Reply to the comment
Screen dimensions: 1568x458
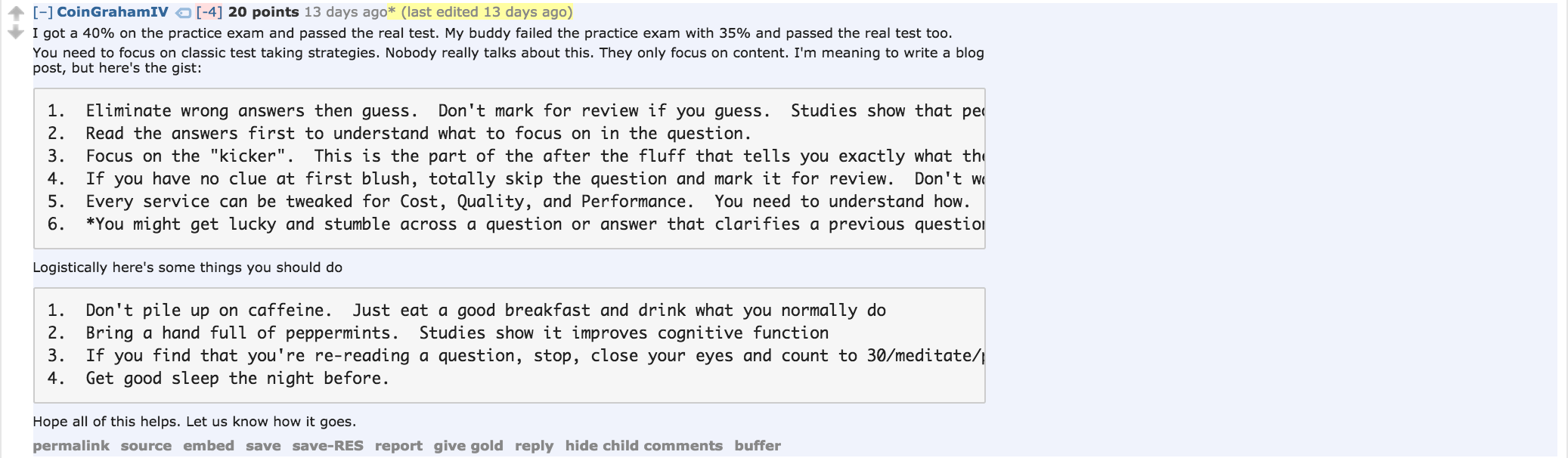(x=534, y=446)
